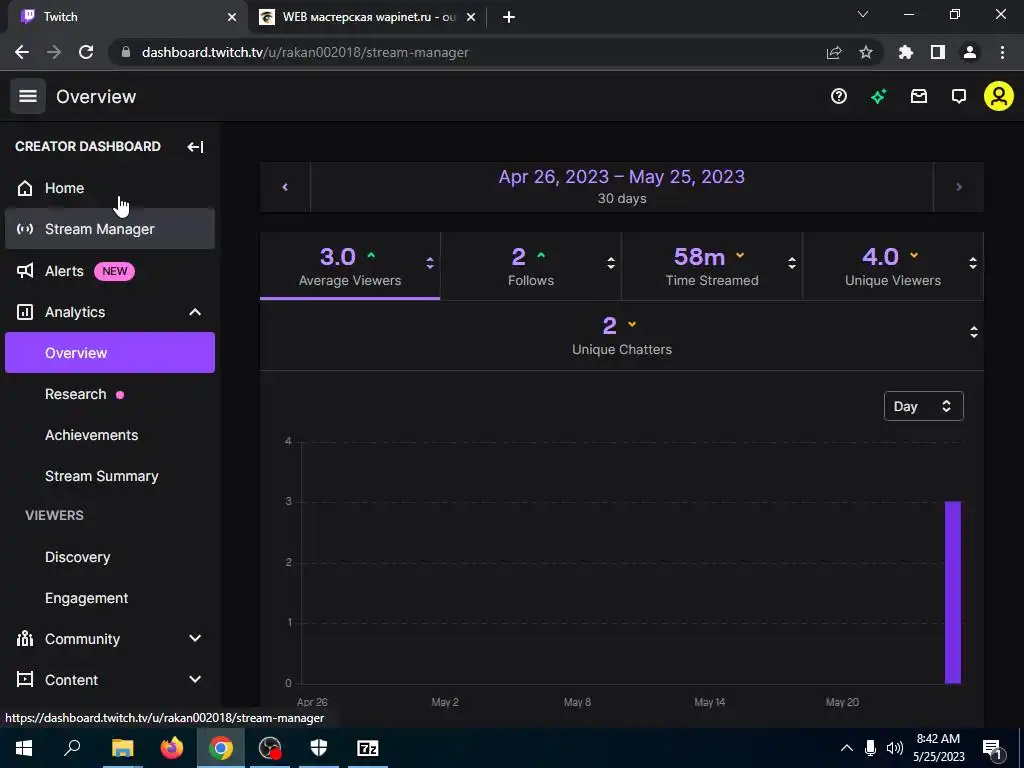Open the Whispers chat bubble icon
1024x768 pixels.
point(959,97)
